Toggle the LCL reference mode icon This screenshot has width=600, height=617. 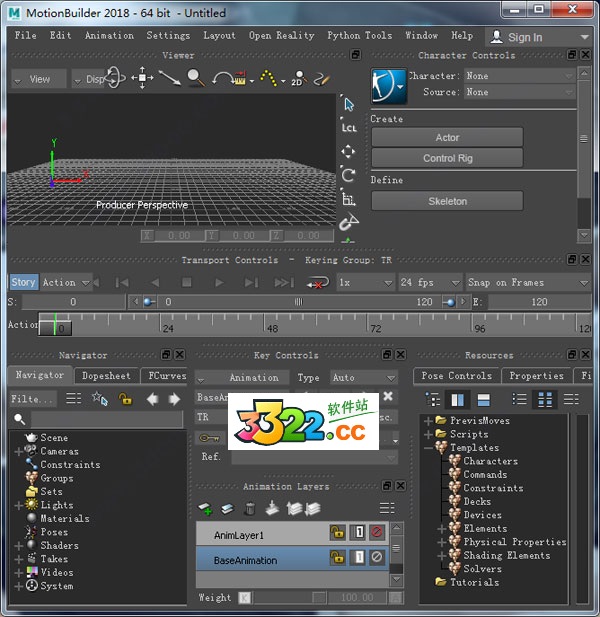pos(349,128)
